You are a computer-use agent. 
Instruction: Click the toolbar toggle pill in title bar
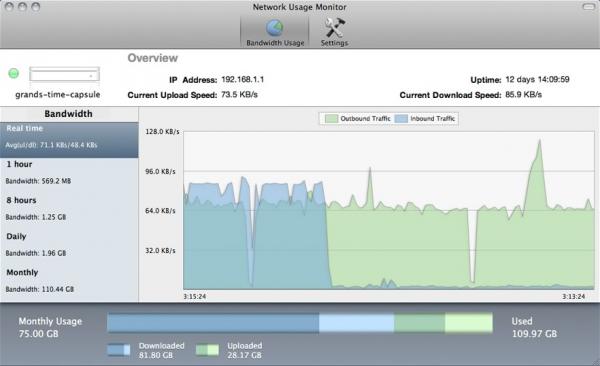(588, 7)
